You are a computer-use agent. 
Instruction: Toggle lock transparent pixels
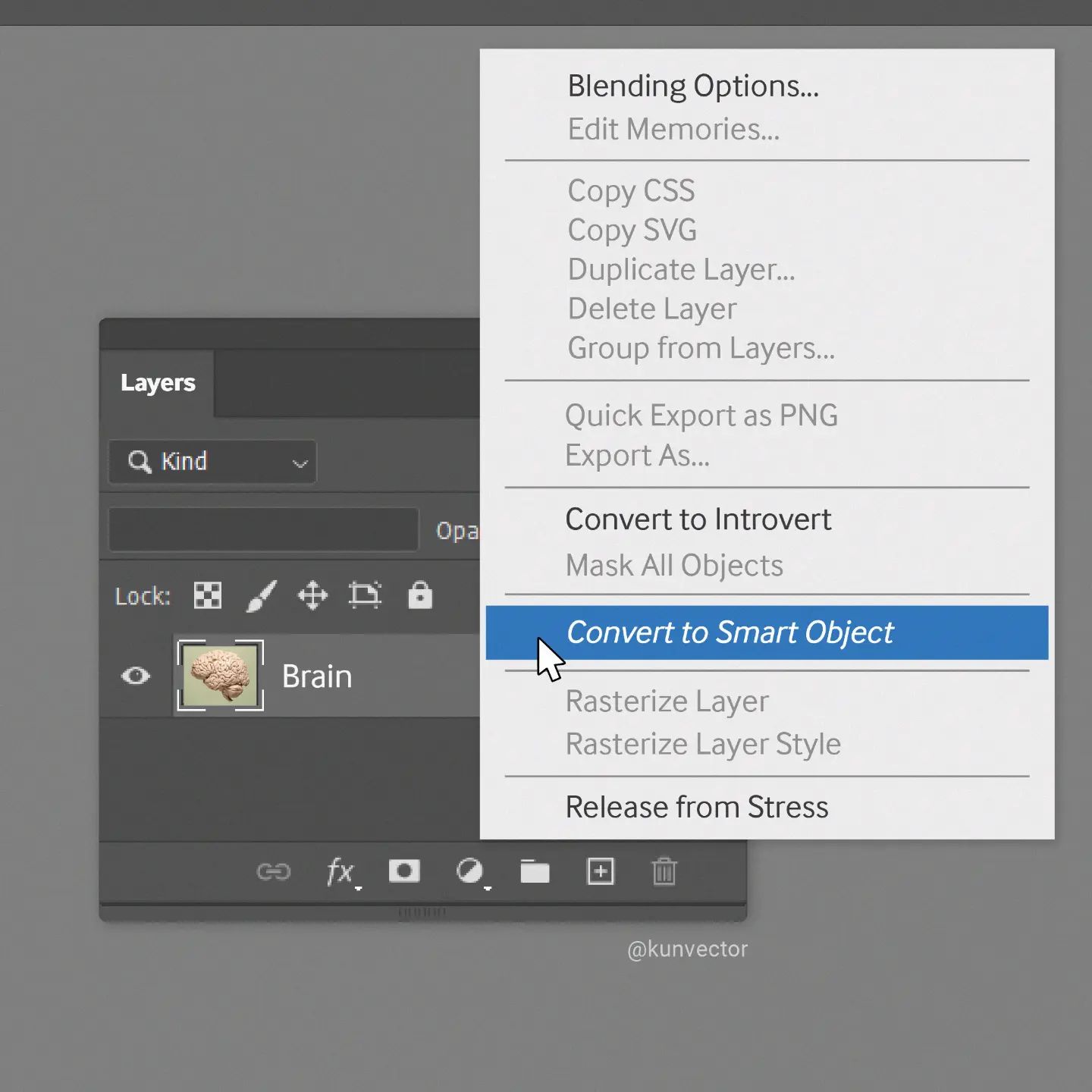208,596
